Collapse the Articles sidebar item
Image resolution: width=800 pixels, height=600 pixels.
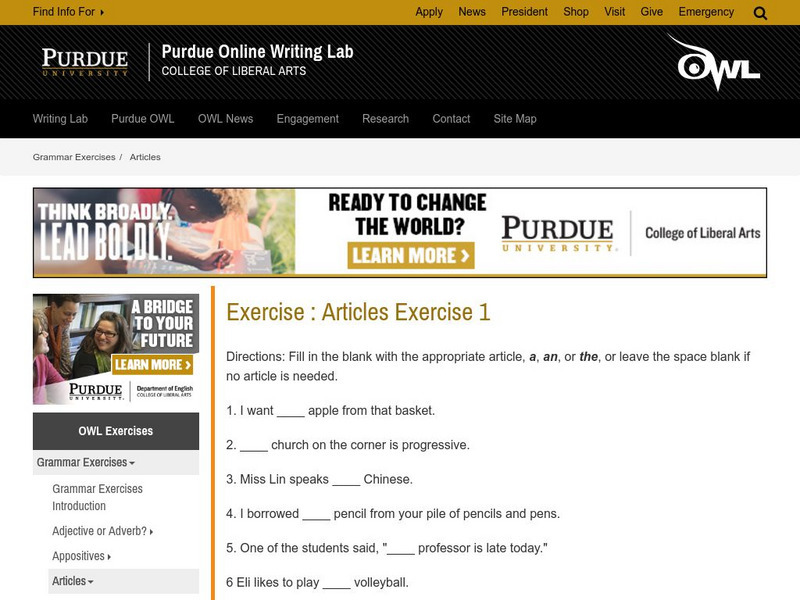point(123,581)
